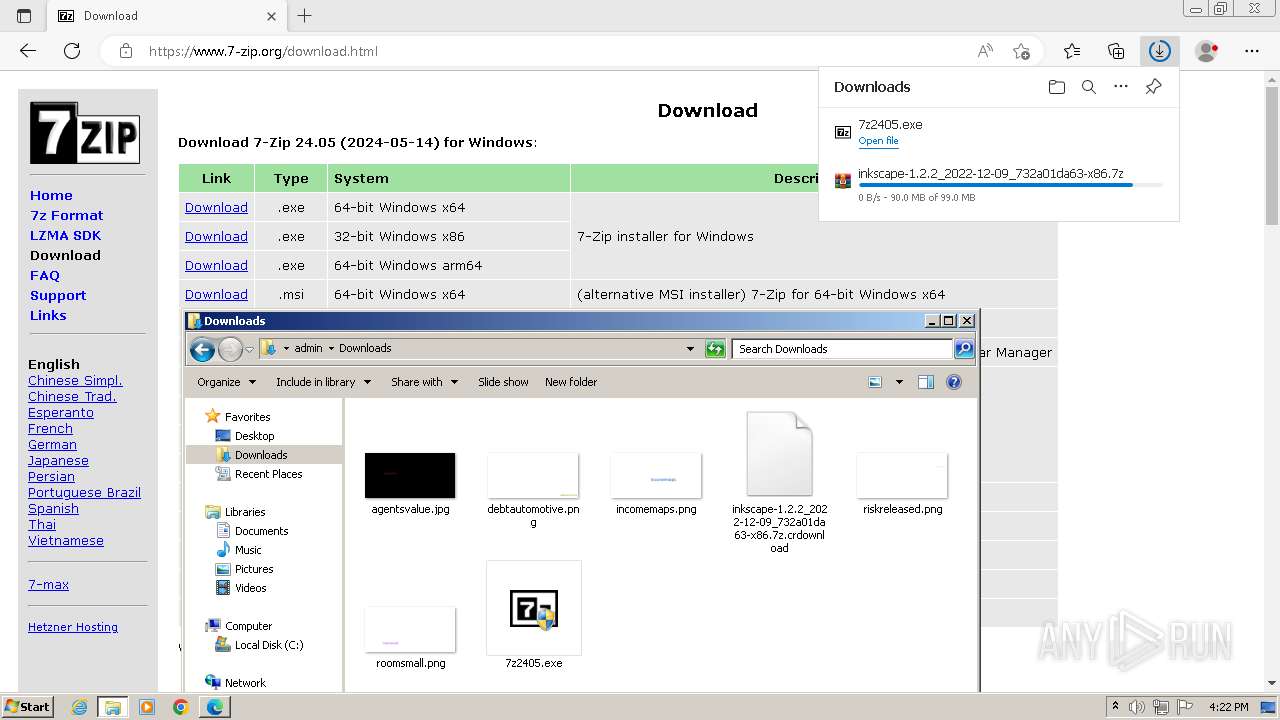The height and width of the screenshot is (720, 1280).
Task: Search downloads via the magnifier icon
Action: [1089, 87]
